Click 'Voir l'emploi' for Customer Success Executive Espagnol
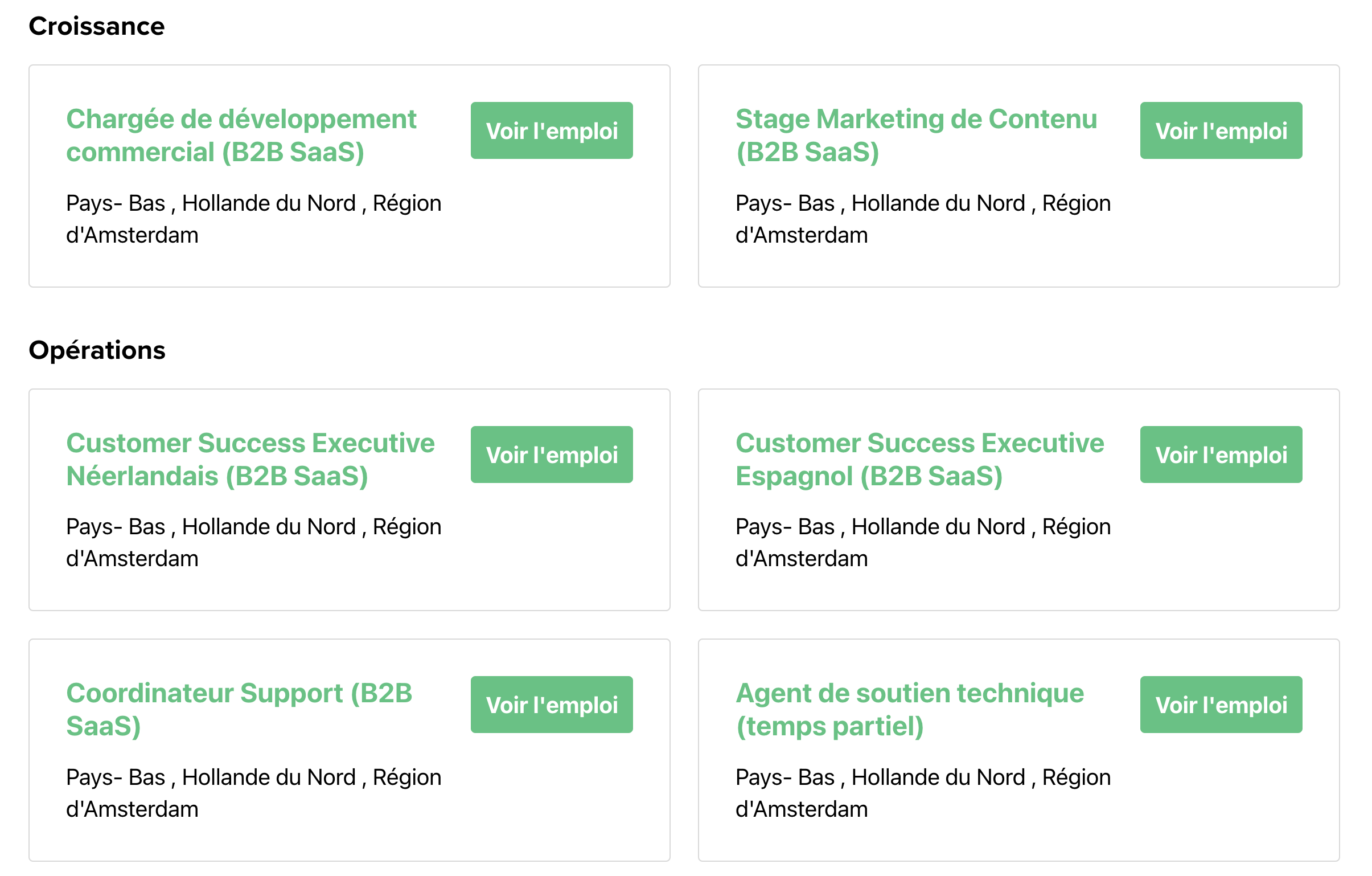 pos(1220,455)
